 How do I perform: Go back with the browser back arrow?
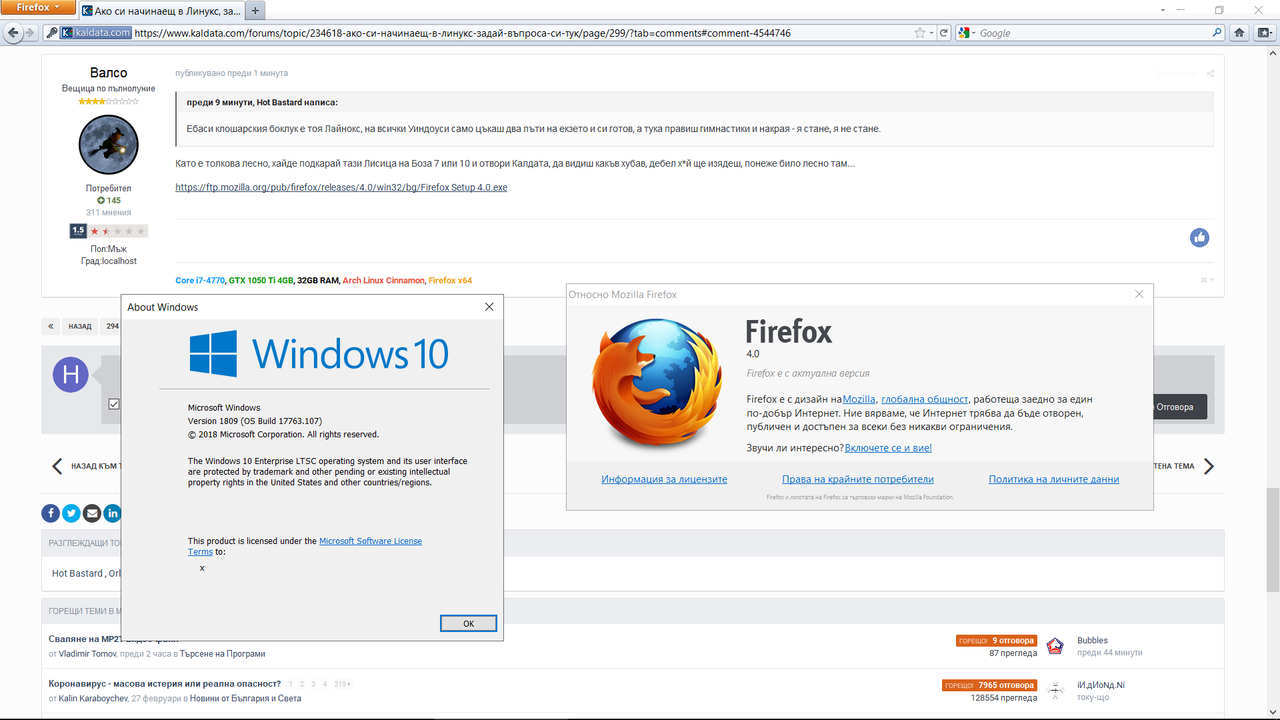15,32
